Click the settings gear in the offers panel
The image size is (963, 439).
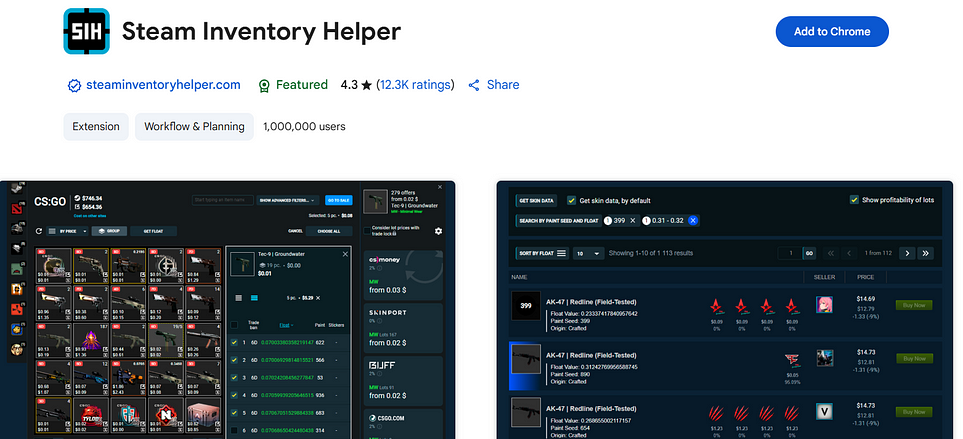point(439,231)
